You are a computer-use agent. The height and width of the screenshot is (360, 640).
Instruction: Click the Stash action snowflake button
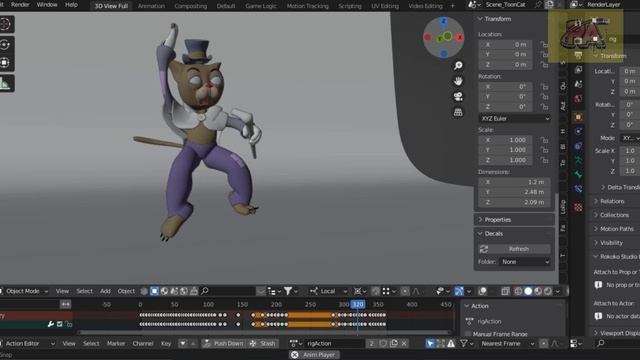[x=263, y=343]
